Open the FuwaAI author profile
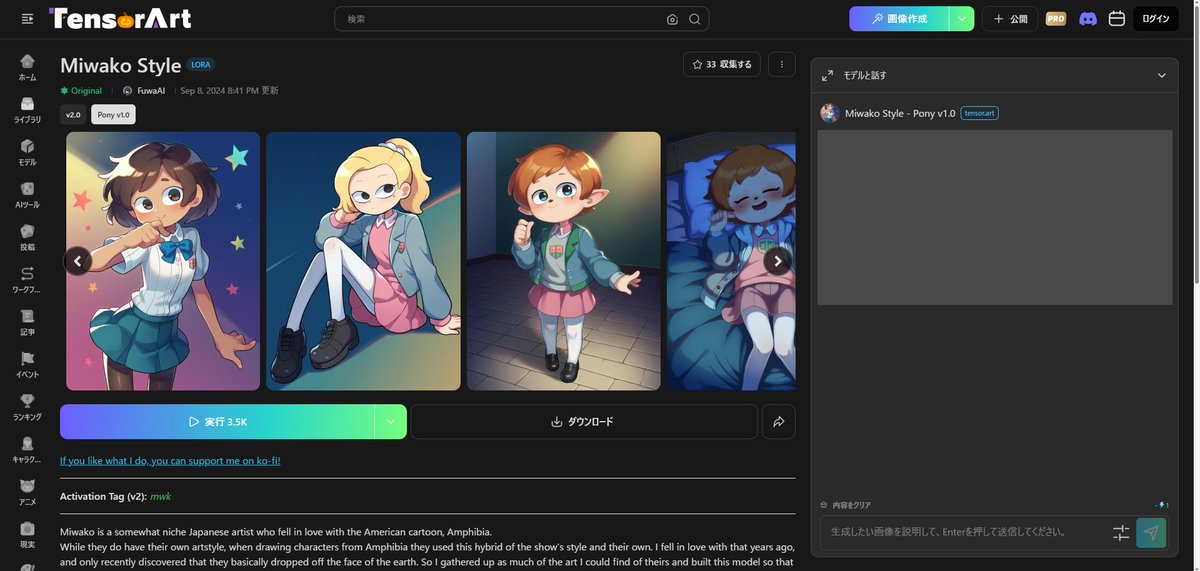This screenshot has width=1200, height=571. 143,90
